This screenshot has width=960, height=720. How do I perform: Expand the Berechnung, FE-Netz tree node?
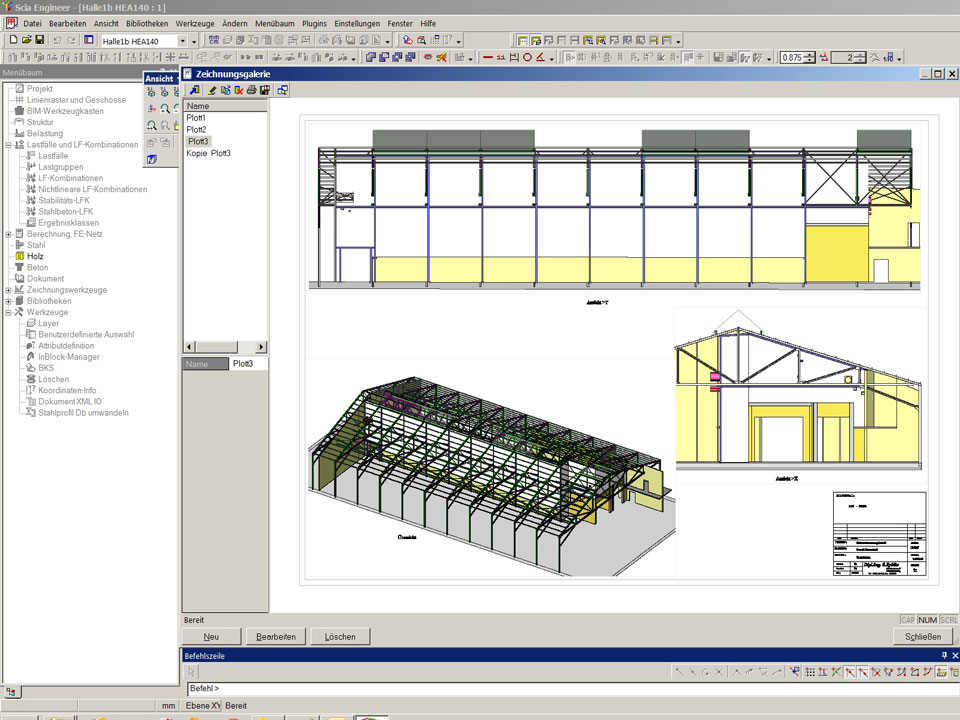(x=9, y=234)
